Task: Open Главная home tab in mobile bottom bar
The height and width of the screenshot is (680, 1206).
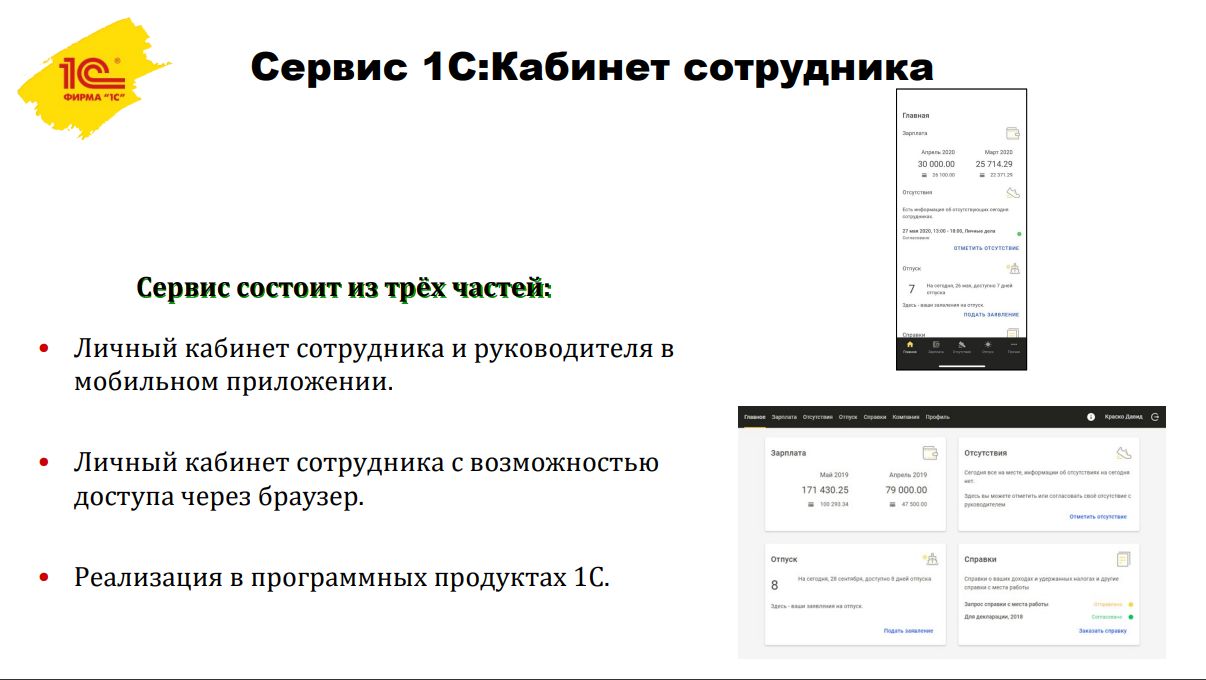Action: (909, 347)
